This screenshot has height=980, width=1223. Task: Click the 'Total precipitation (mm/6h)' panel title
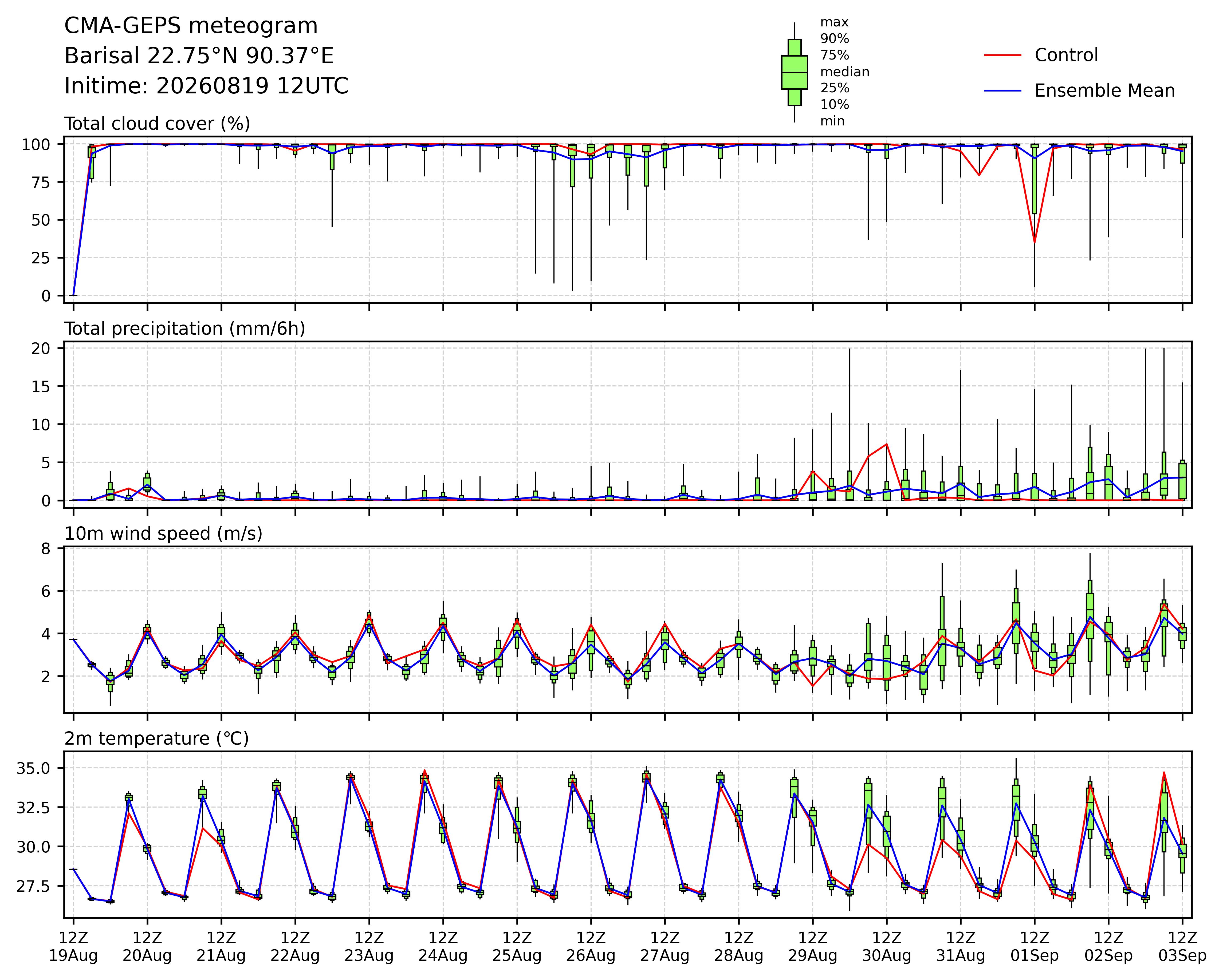(185, 329)
